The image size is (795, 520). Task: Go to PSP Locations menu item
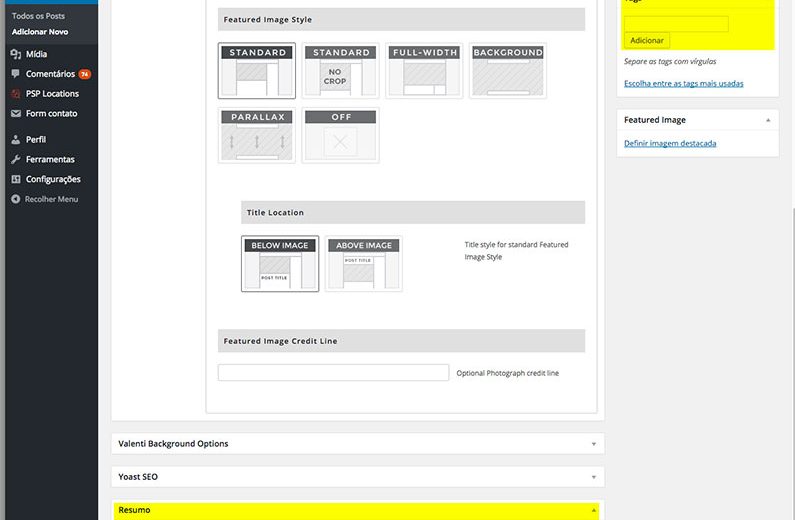coord(52,94)
